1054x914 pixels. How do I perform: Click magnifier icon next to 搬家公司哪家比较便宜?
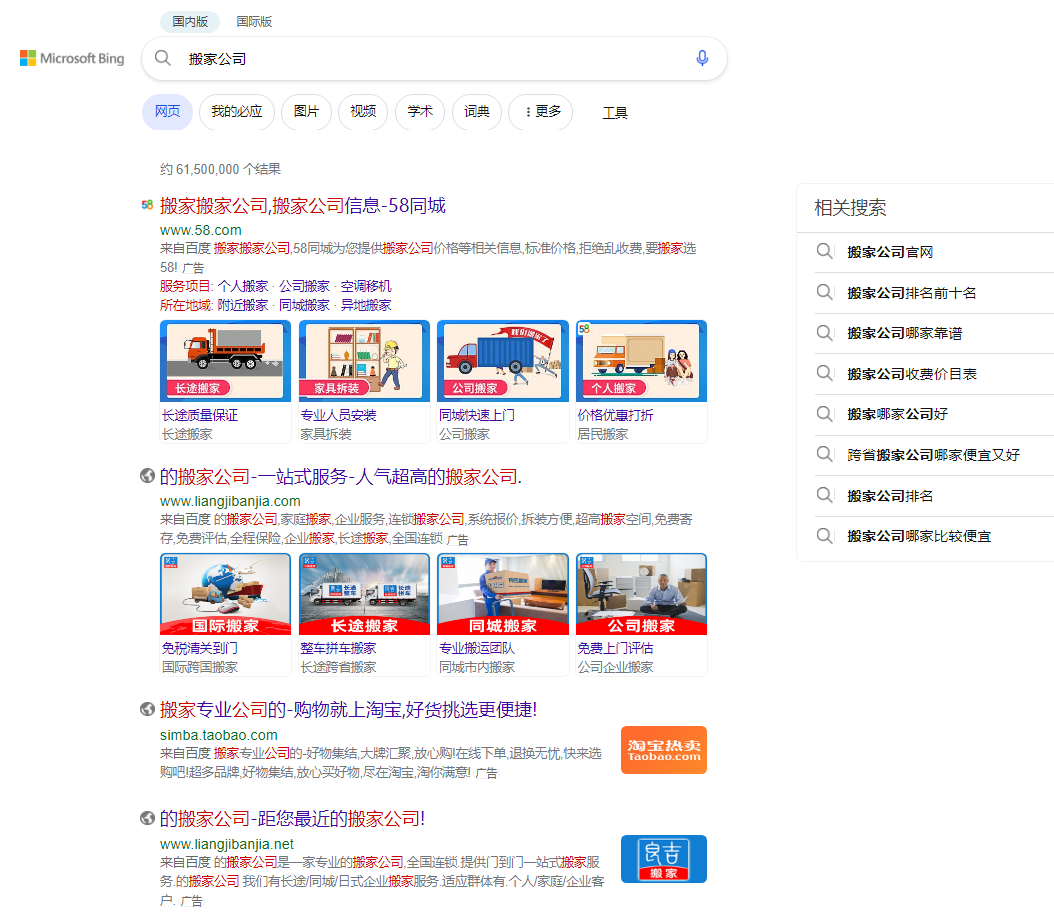pyautogui.click(x=824, y=536)
